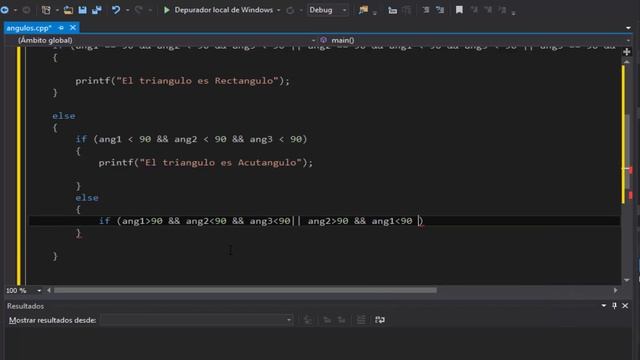Image resolution: width=640 pixels, height=360 pixels.
Task: Close the angulos.cpp tab
Action: 73,28
